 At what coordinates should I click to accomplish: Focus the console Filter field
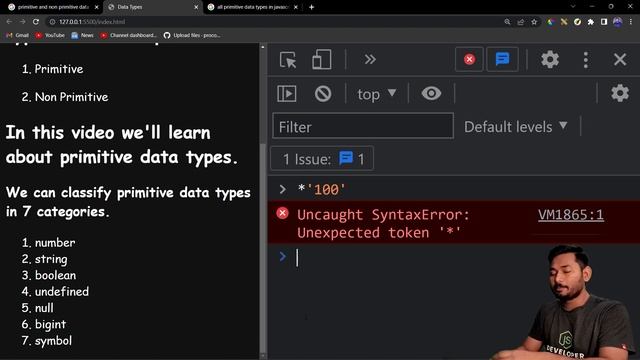[363, 126]
